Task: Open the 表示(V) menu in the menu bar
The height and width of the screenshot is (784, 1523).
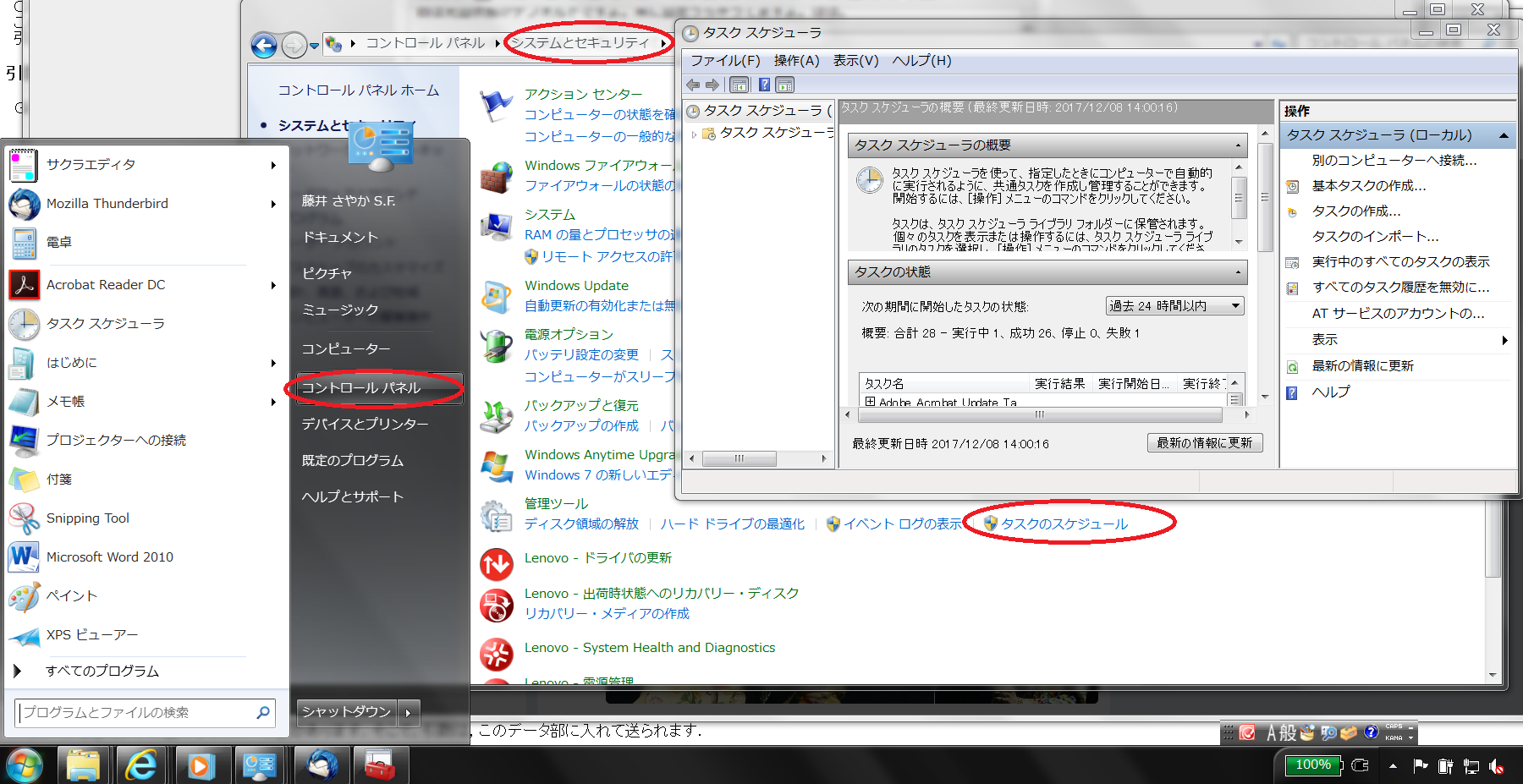Action: pos(855,61)
